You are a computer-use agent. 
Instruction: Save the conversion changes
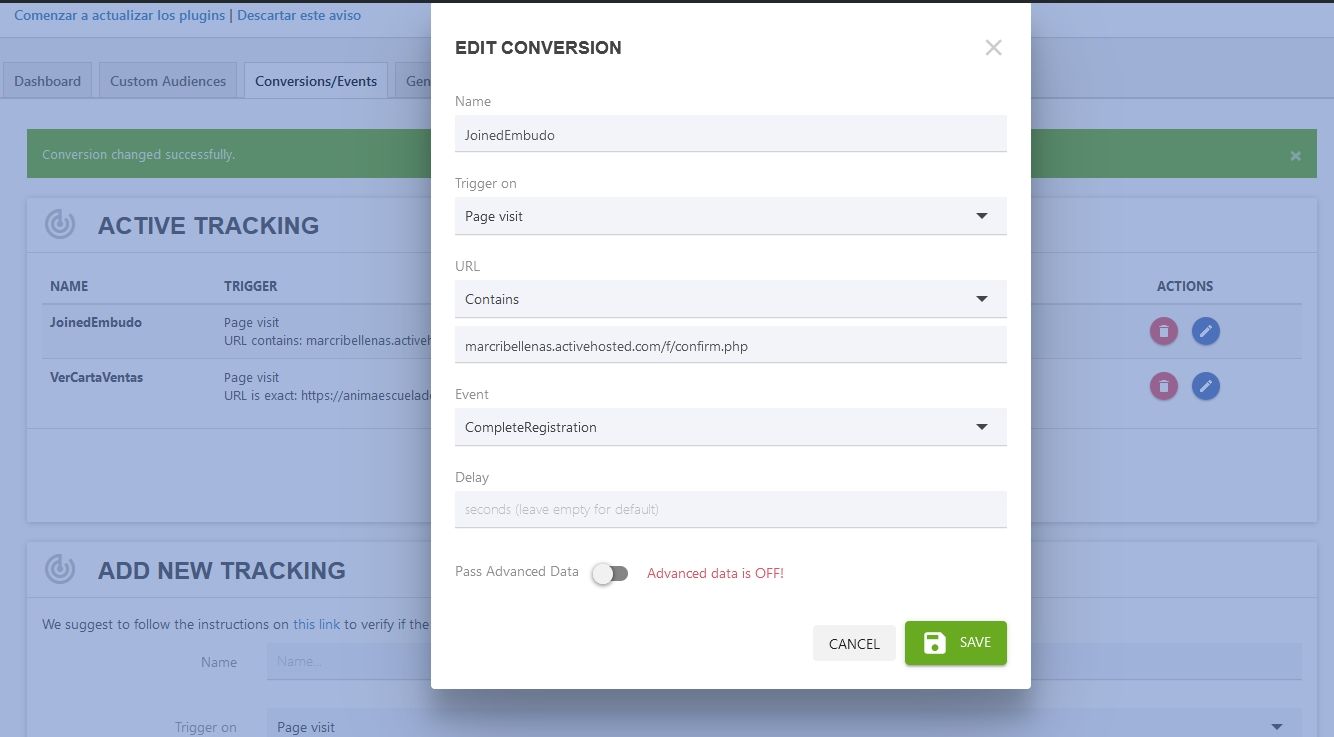[956, 643]
